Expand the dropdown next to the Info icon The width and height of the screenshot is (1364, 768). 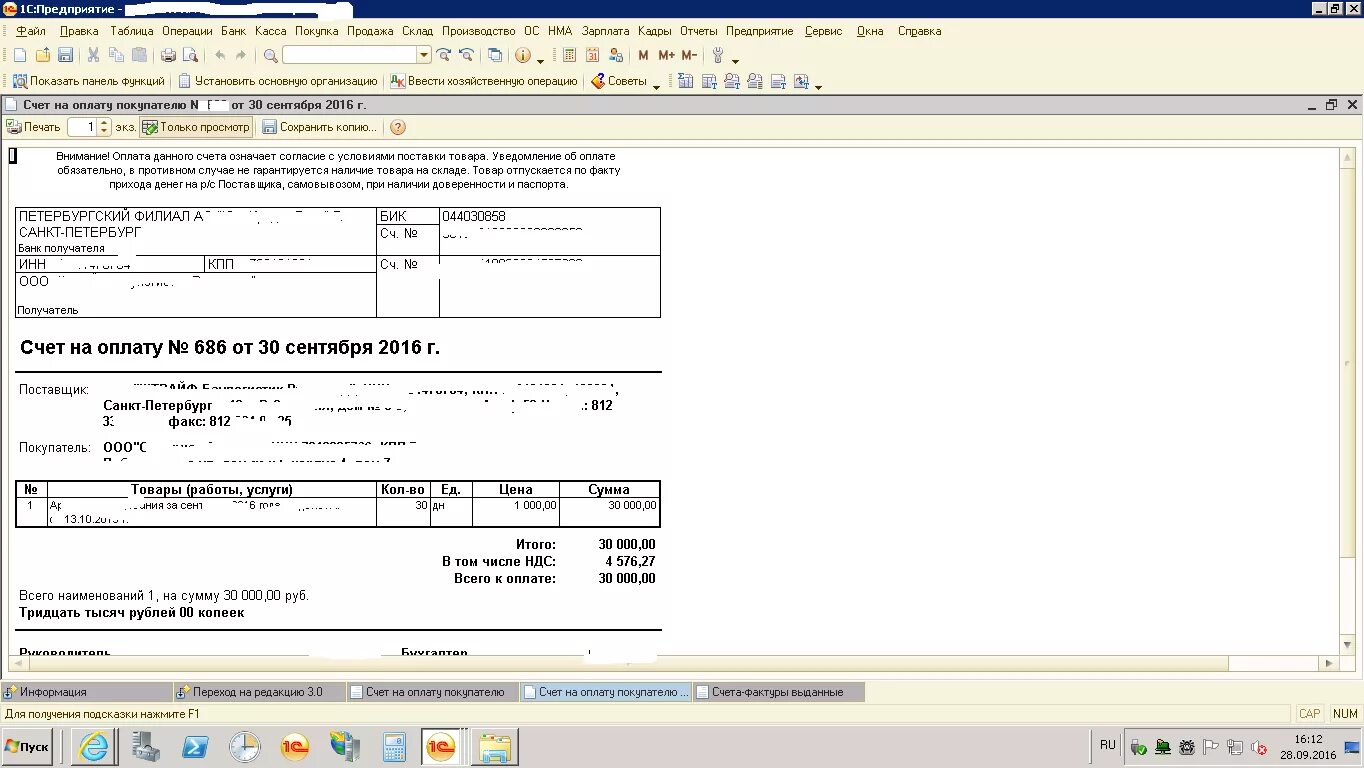click(x=541, y=60)
